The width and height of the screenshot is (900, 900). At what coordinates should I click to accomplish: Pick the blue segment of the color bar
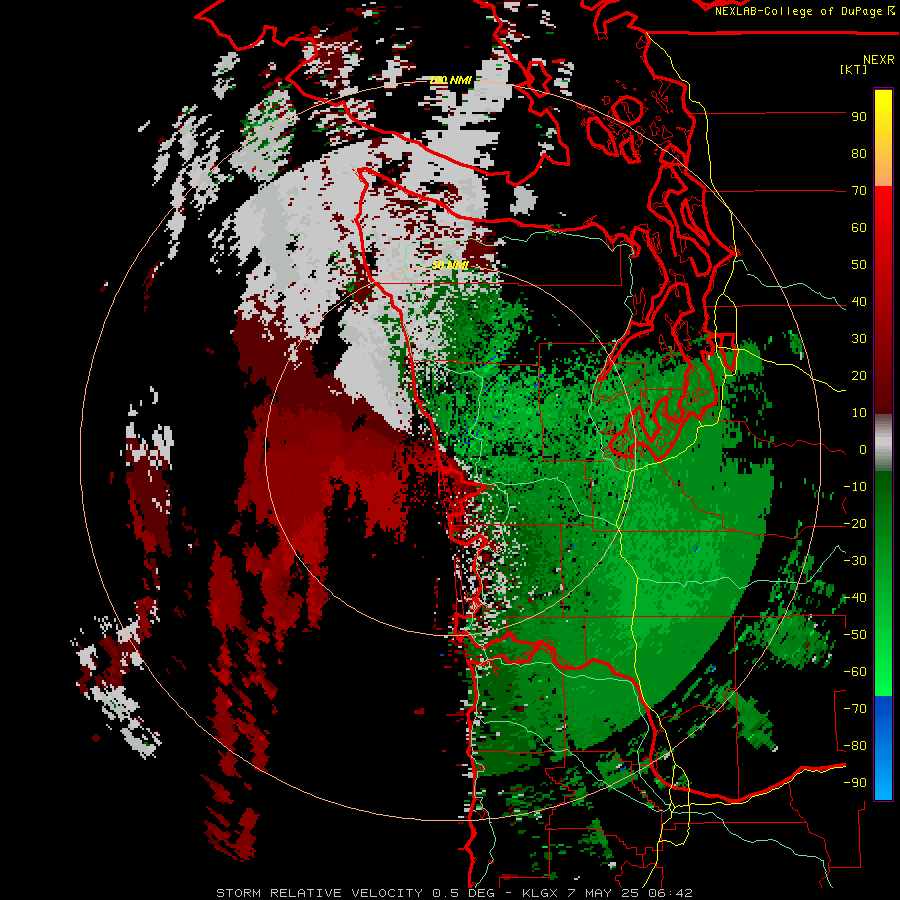(x=883, y=748)
